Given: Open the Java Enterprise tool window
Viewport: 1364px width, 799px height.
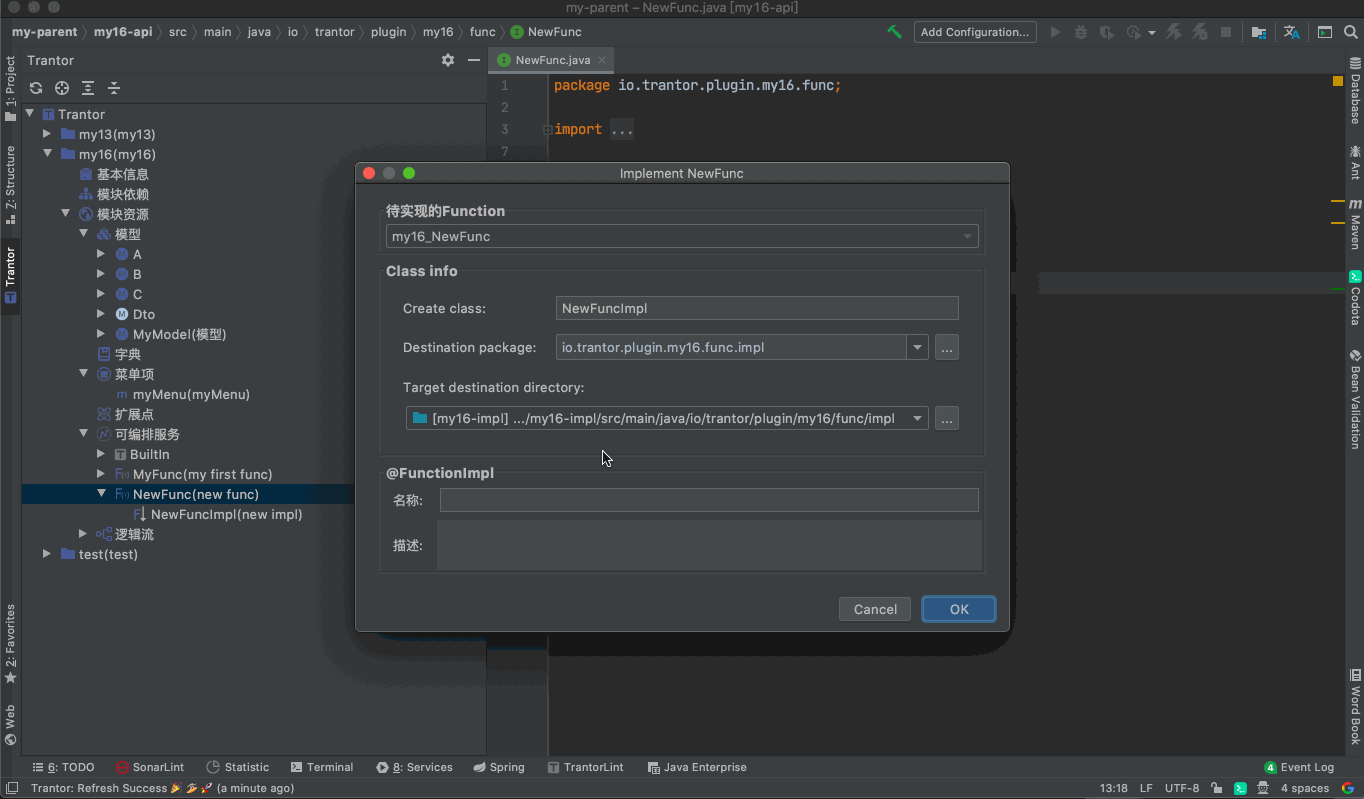Looking at the screenshot, I should point(697,767).
